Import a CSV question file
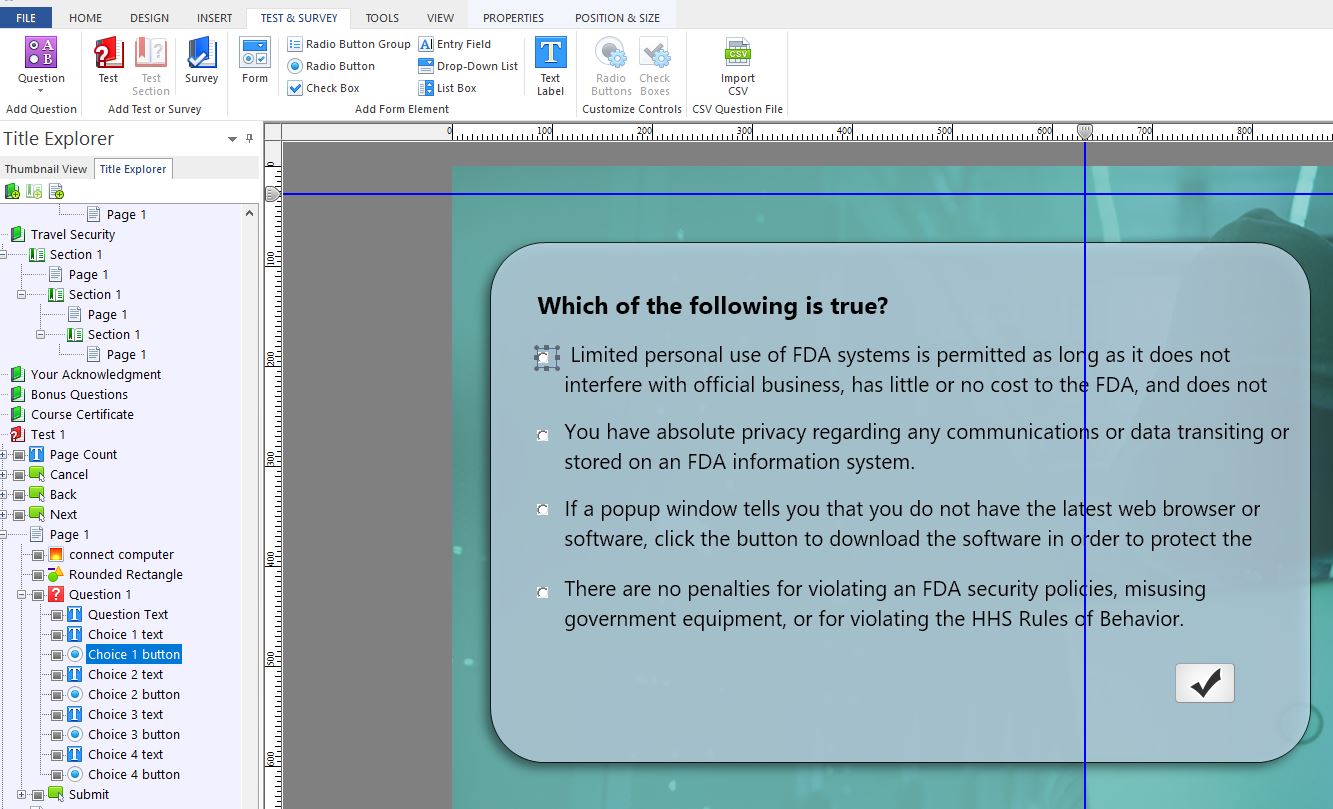This screenshot has height=809, width=1333. click(738, 66)
